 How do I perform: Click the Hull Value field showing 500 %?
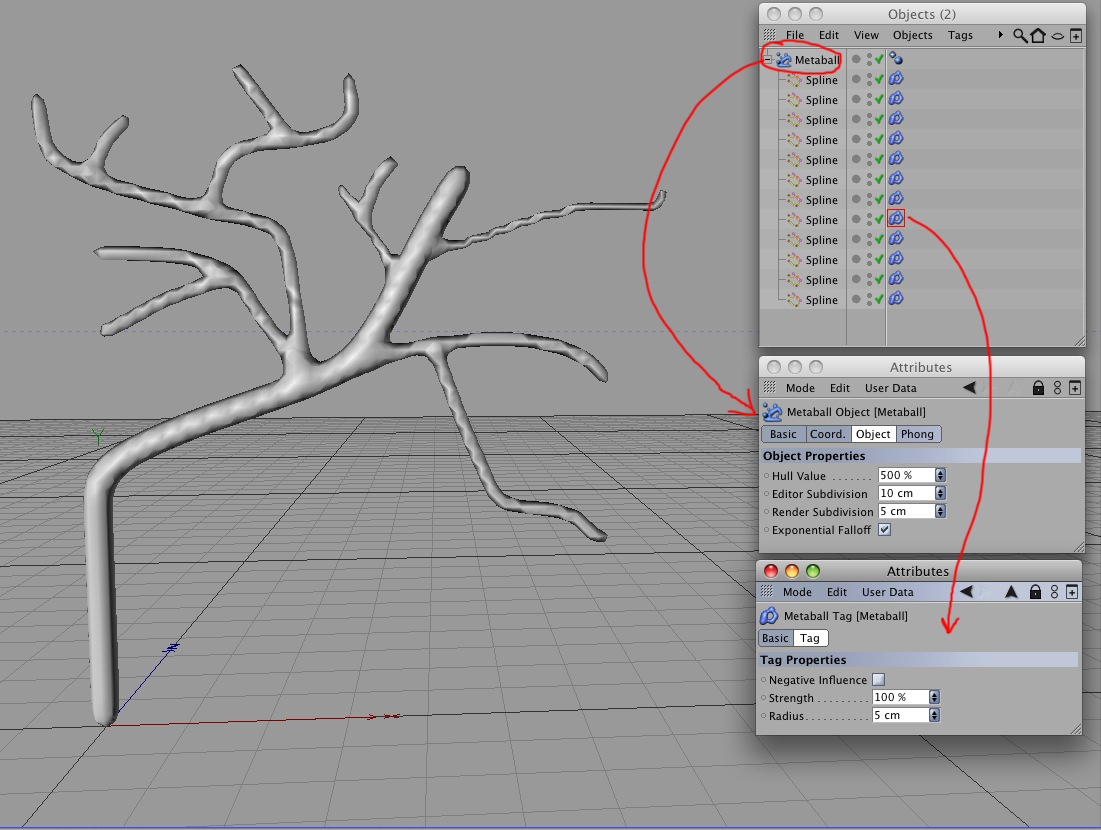pos(906,475)
